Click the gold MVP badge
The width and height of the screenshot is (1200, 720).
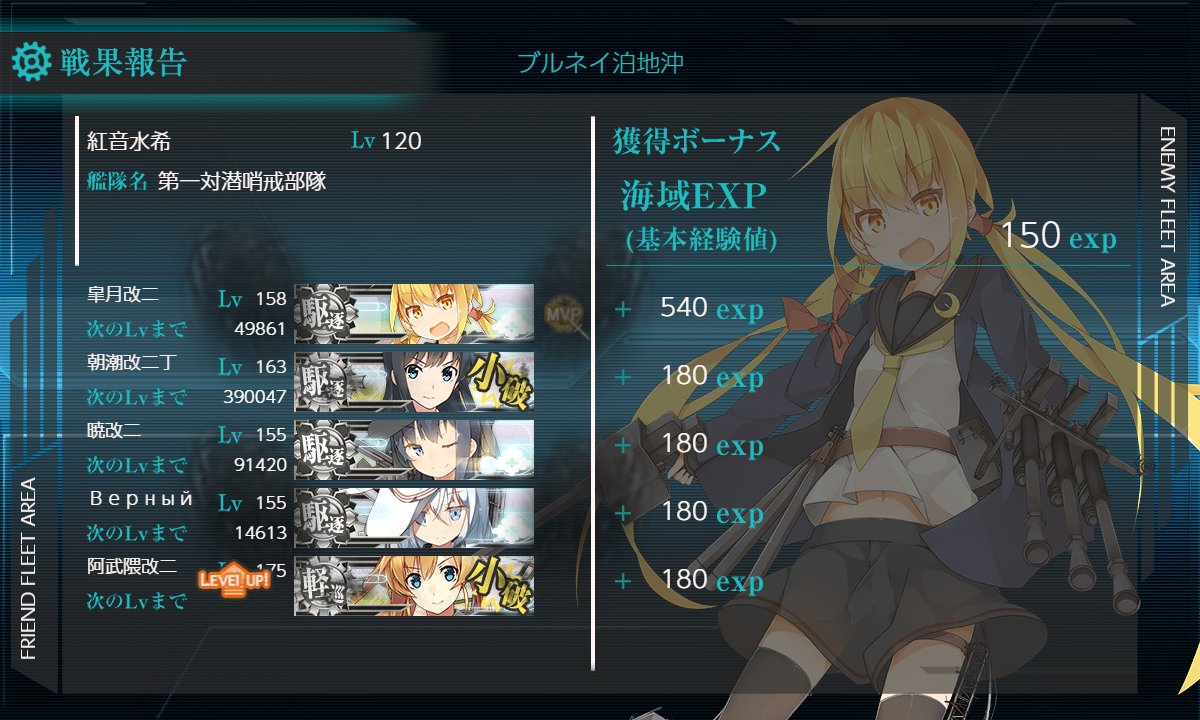tap(561, 314)
